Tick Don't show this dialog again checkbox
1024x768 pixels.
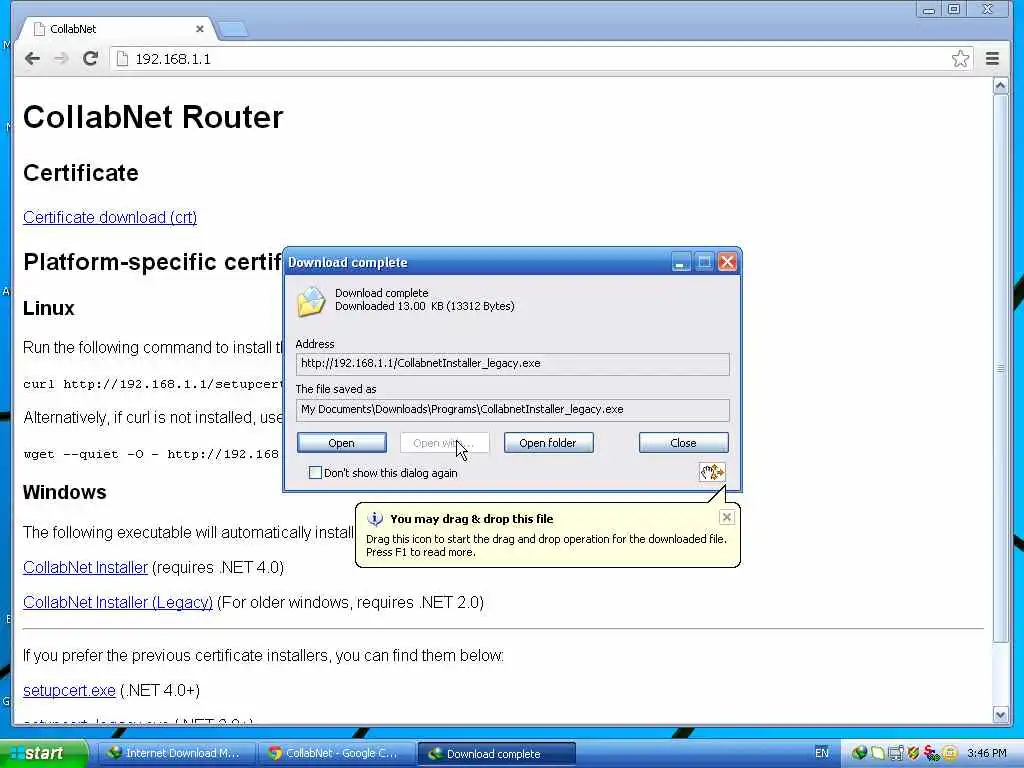click(315, 472)
